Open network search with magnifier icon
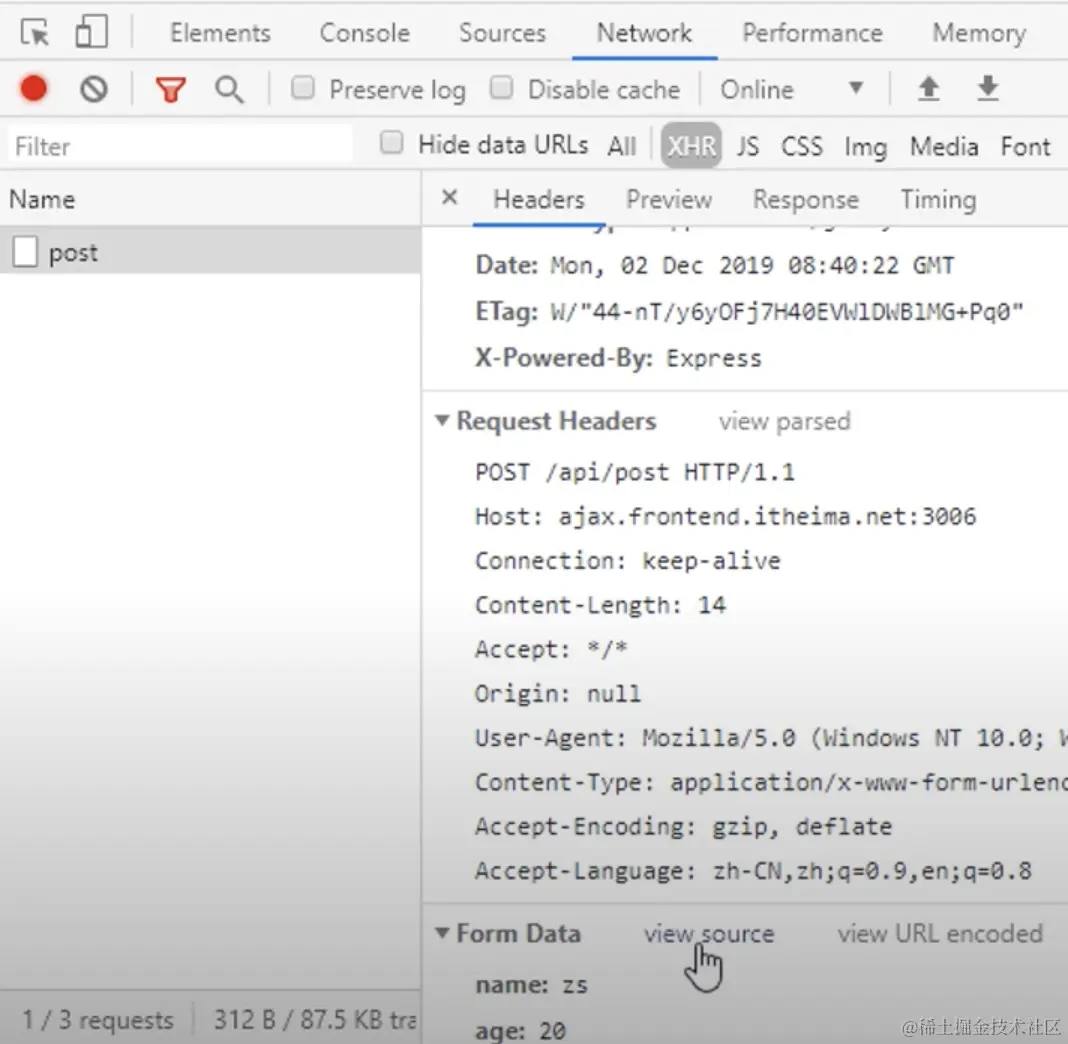The width and height of the screenshot is (1068, 1044). (x=229, y=89)
